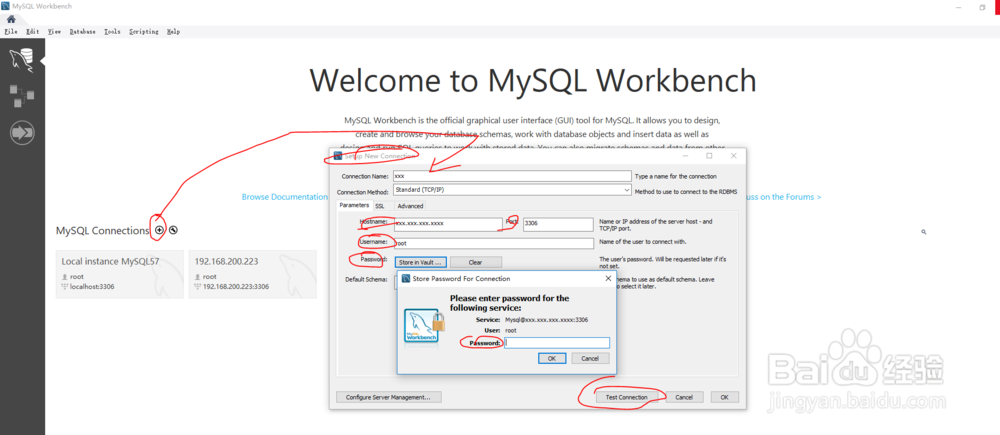Open the Help menu
The height and width of the screenshot is (435, 1000).
(x=173, y=31)
